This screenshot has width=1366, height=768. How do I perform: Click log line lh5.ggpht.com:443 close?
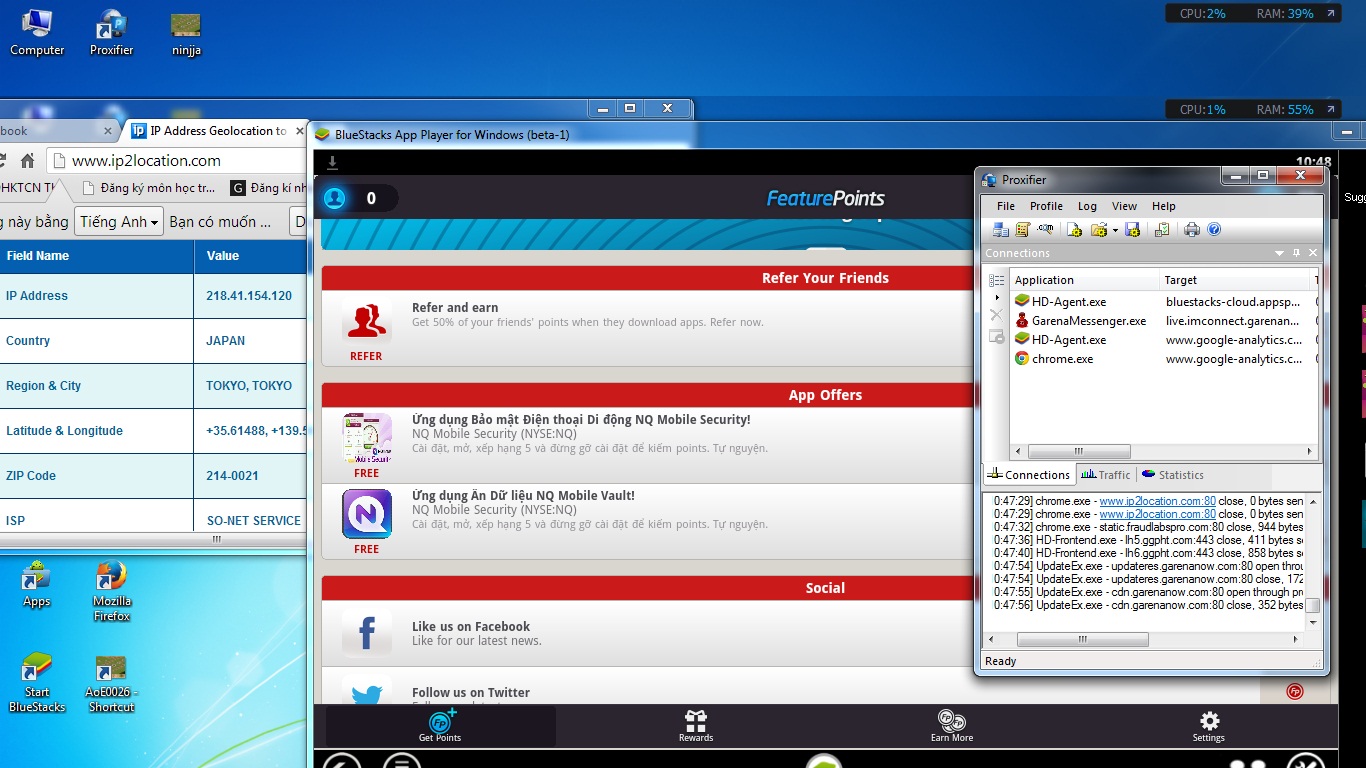[x=1148, y=540]
